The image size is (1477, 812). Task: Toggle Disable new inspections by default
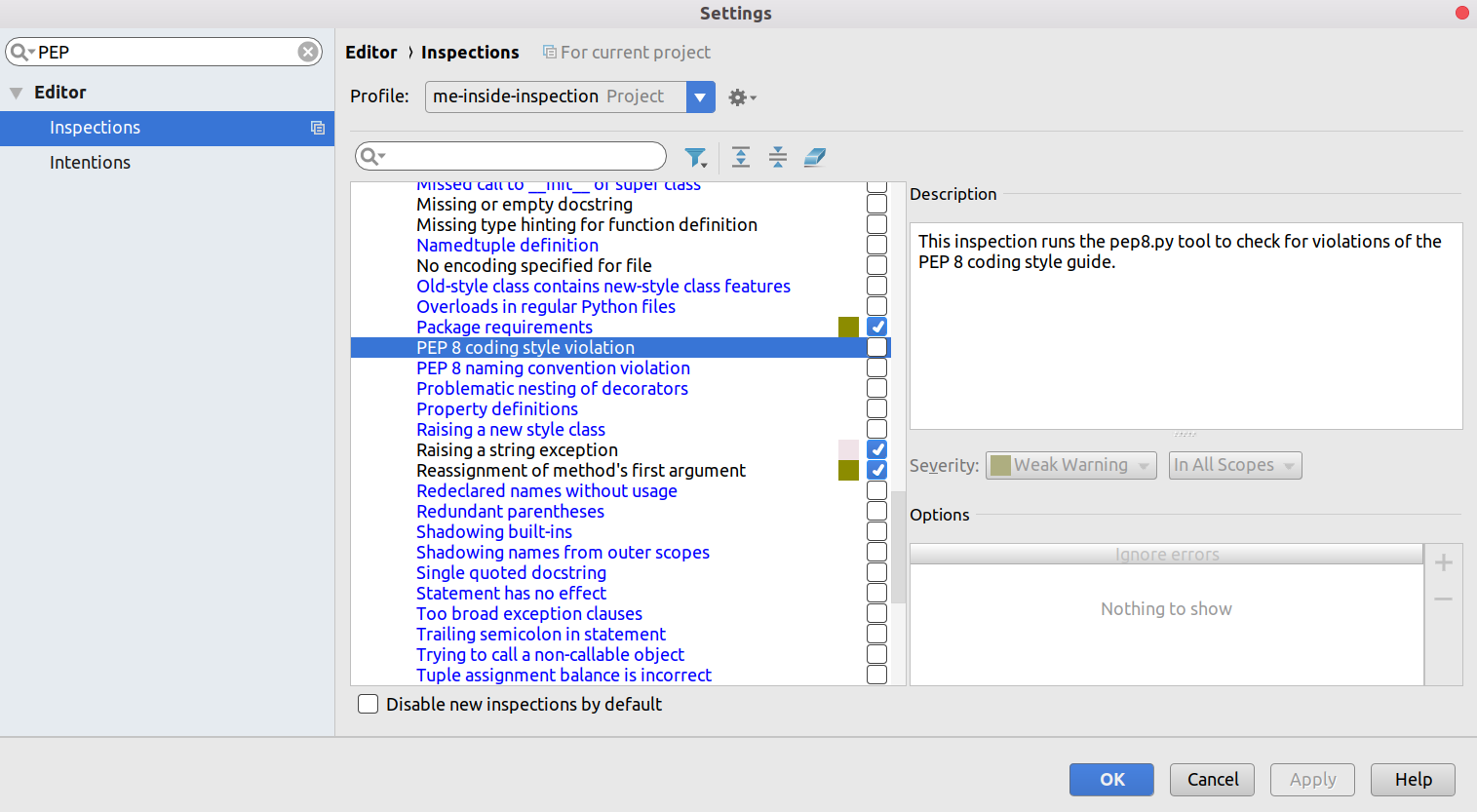point(368,704)
